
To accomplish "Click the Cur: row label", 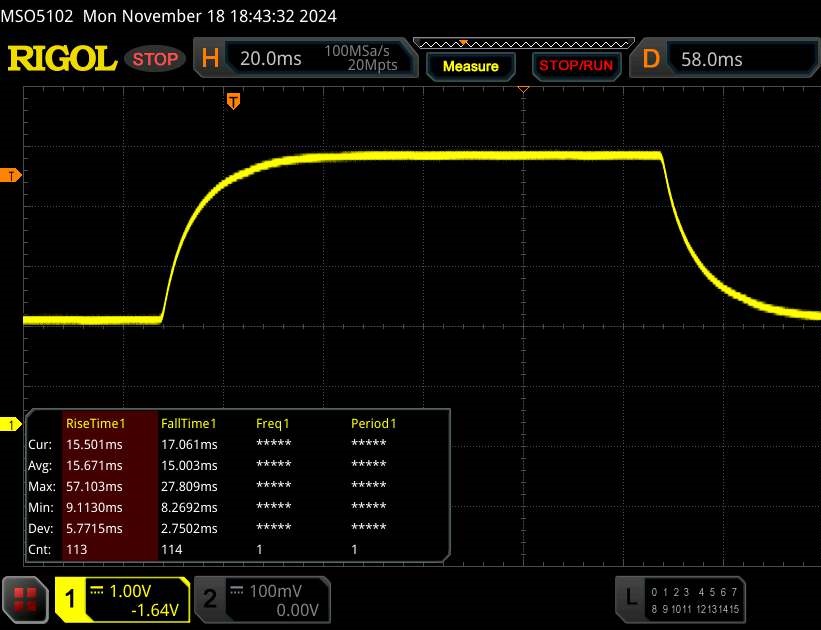I will (40, 445).
